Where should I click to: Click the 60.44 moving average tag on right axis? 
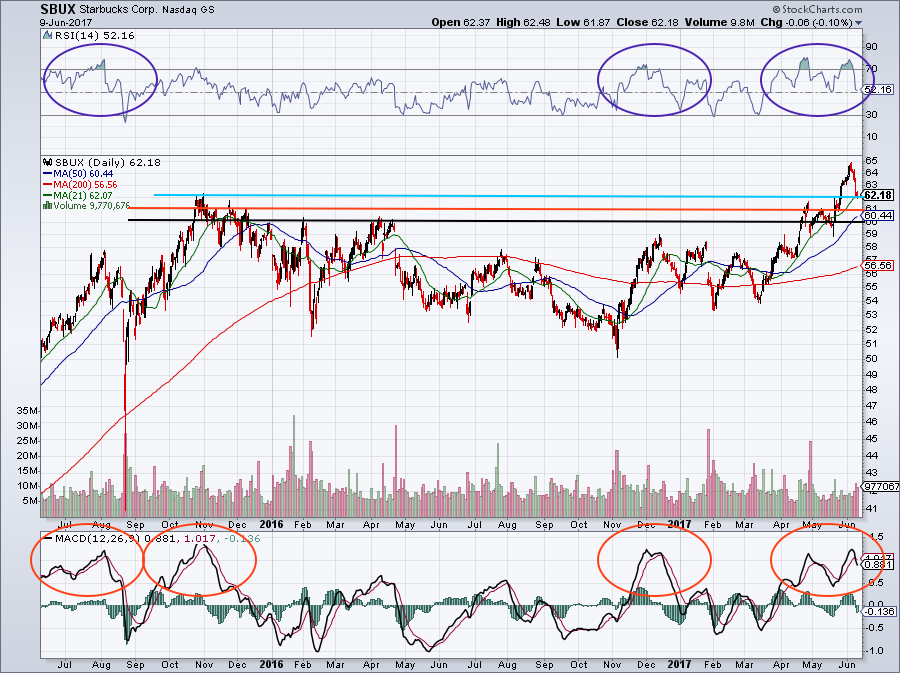coord(878,216)
